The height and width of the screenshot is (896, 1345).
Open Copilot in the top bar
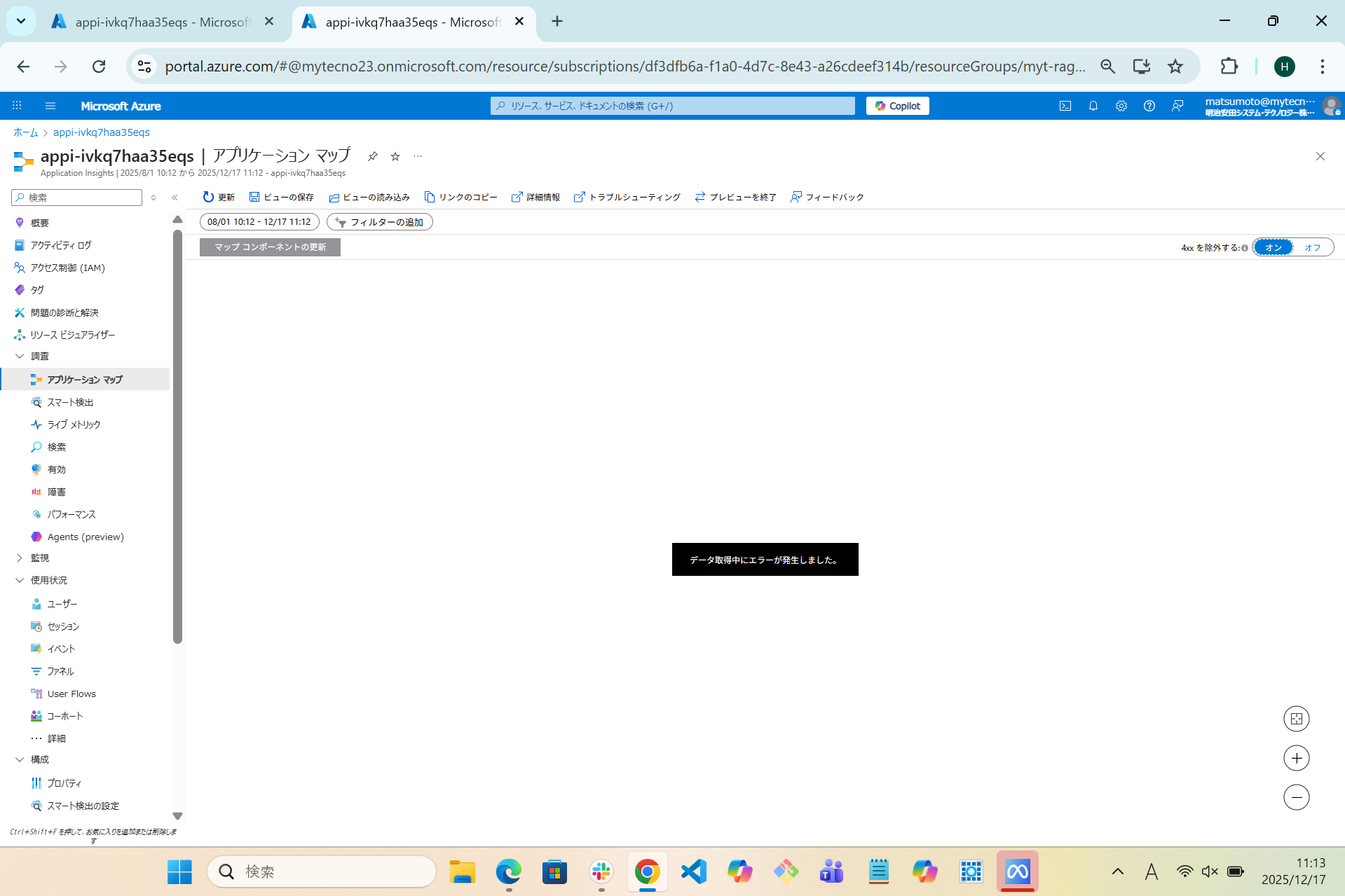897,106
